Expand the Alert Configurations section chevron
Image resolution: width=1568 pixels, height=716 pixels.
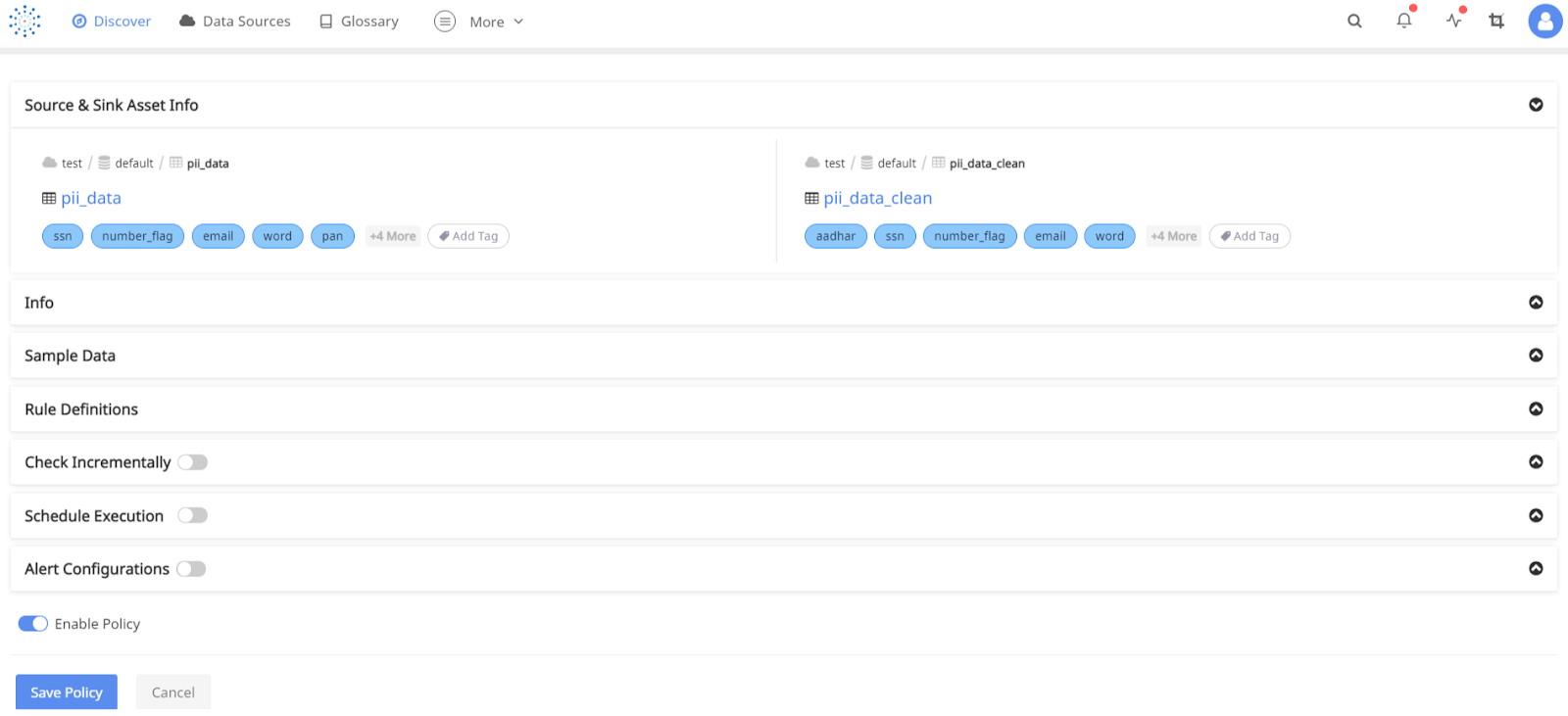tap(1536, 569)
